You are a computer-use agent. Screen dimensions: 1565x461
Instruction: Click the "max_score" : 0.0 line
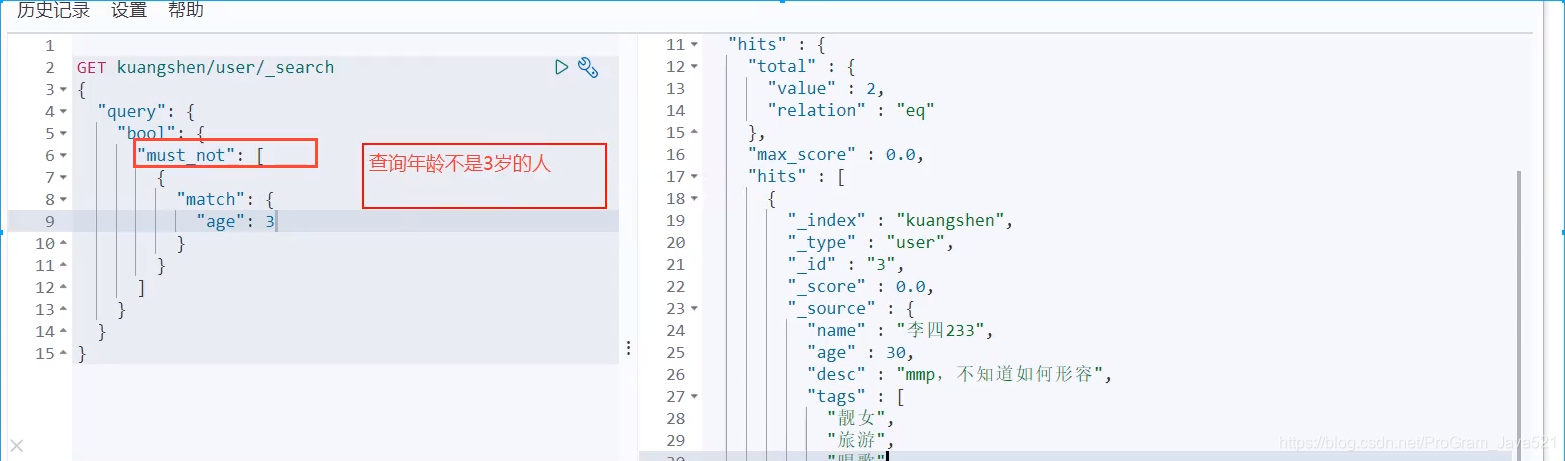tap(835, 154)
